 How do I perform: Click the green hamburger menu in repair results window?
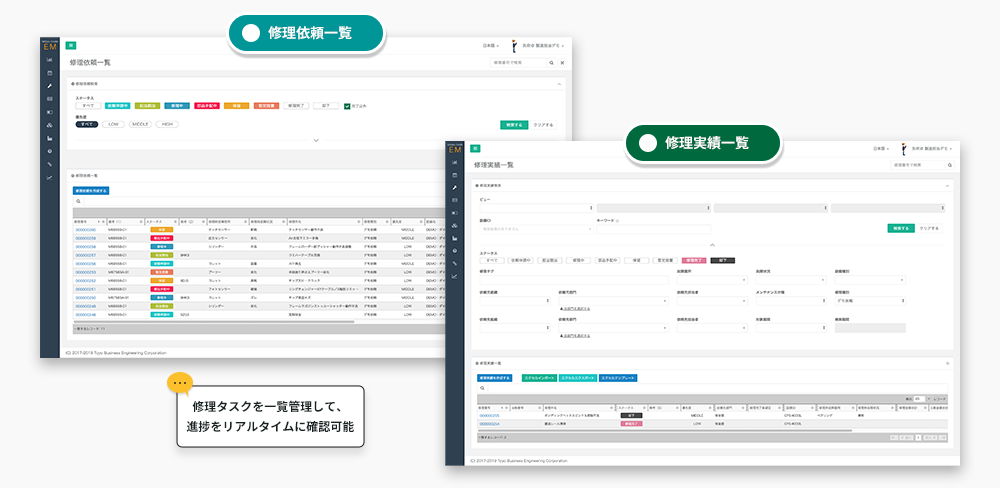pyautogui.click(x=474, y=148)
